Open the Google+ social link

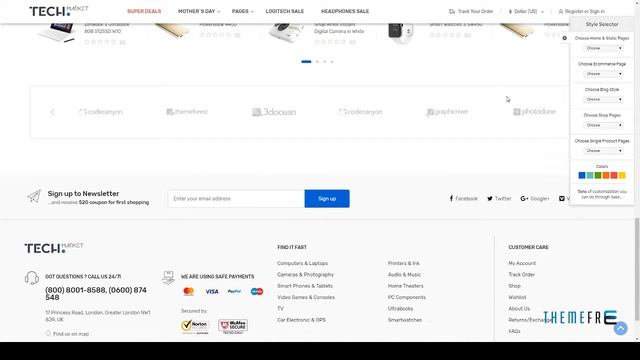tap(535, 198)
